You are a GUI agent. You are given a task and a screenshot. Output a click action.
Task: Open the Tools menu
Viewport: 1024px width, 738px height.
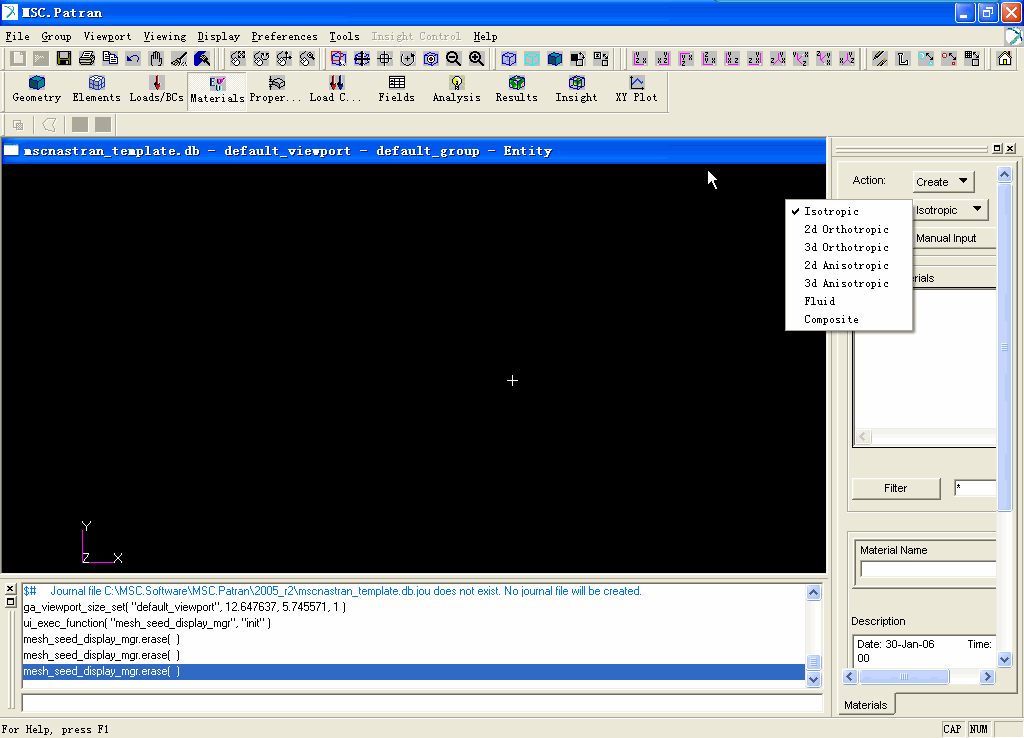tap(344, 37)
